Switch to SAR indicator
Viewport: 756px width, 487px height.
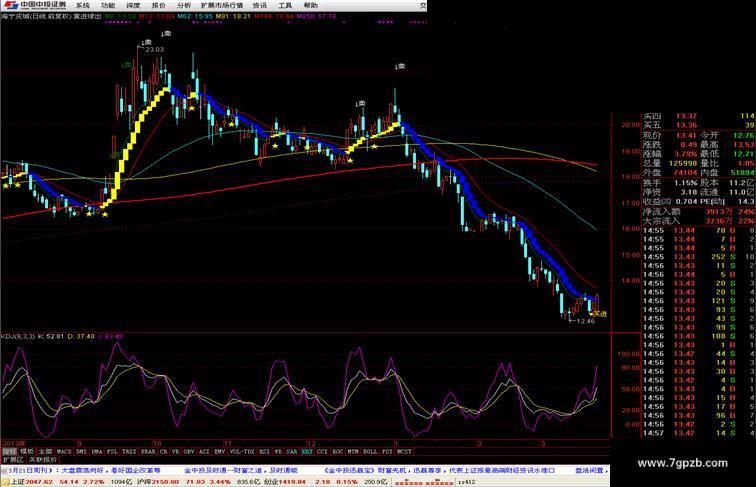click(x=292, y=452)
